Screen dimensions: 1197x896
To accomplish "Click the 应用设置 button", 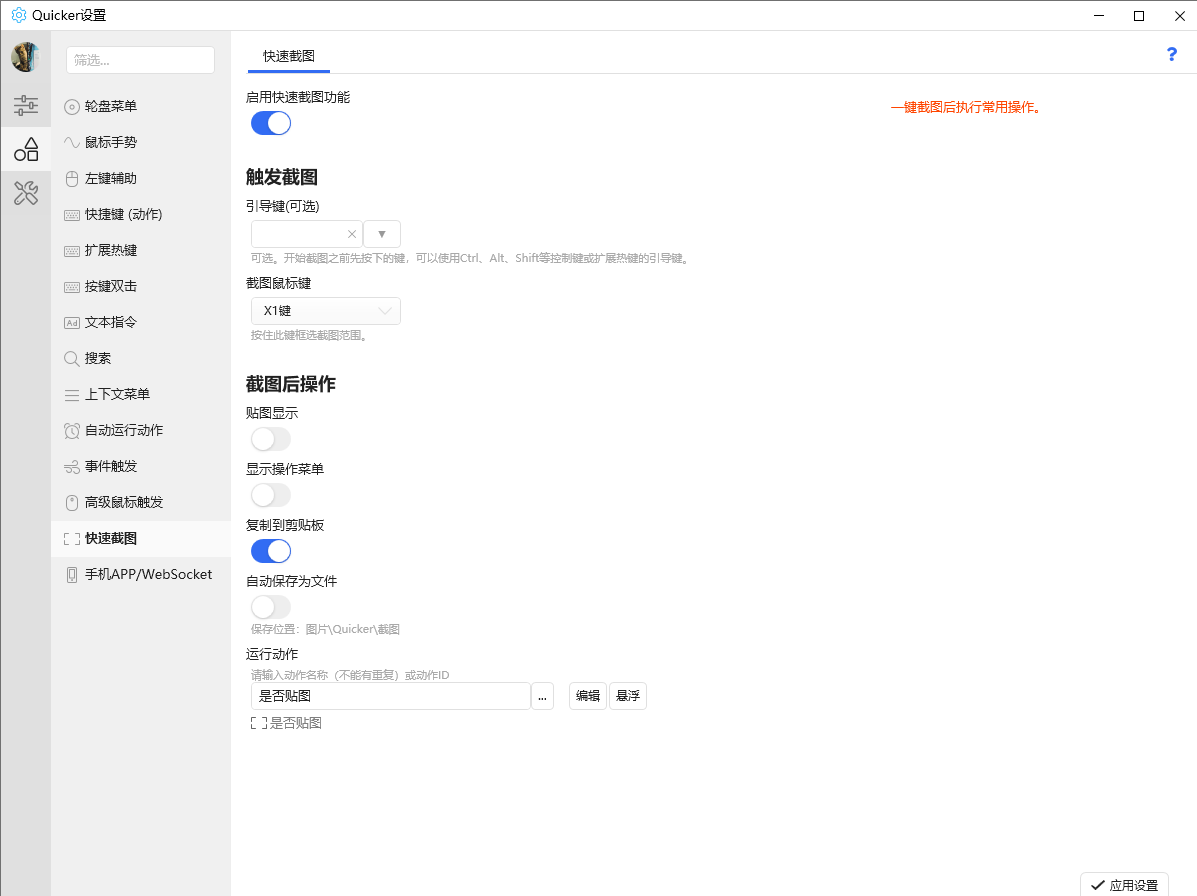I will click(x=1124, y=885).
